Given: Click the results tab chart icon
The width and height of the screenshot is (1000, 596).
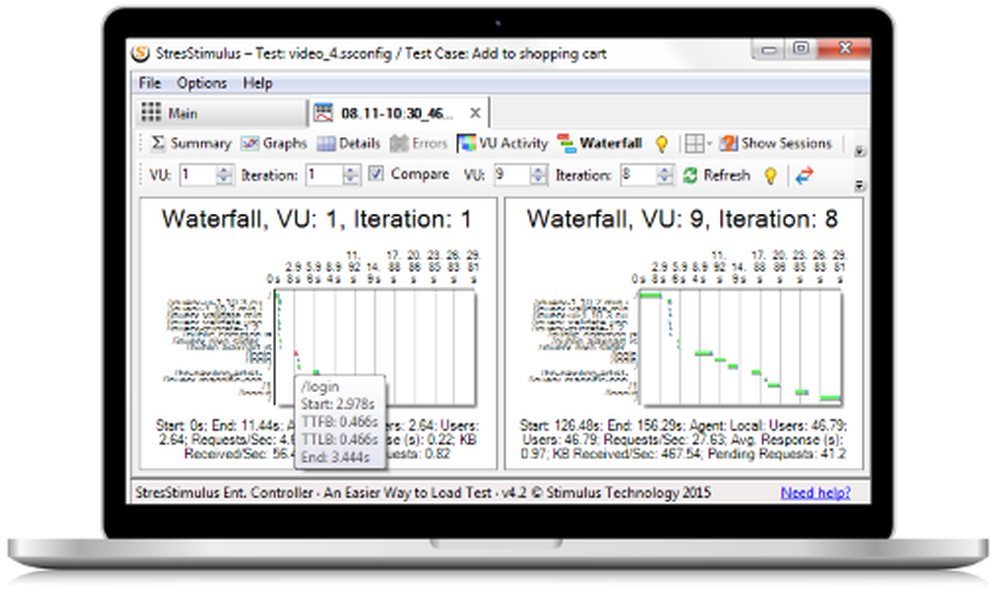Looking at the screenshot, I should click(324, 113).
